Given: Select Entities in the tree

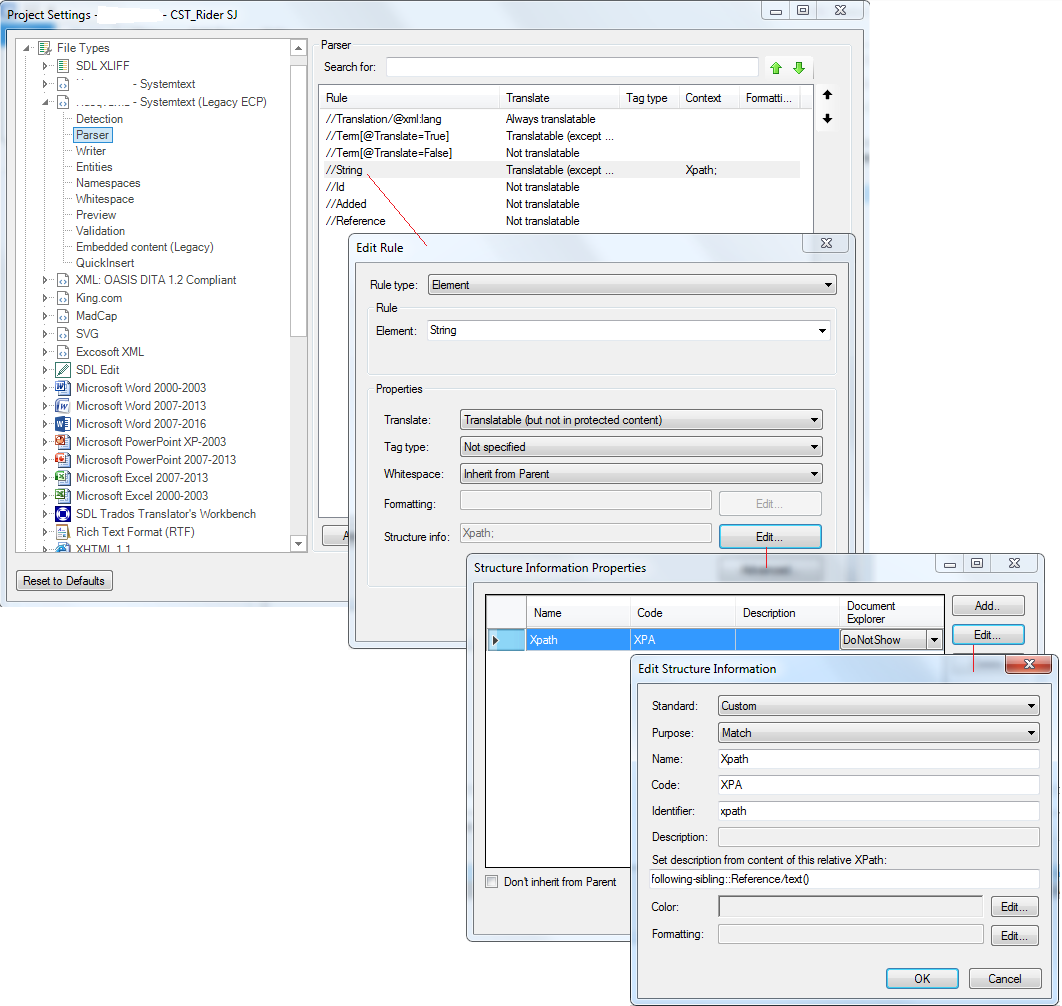Looking at the screenshot, I should point(94,167).
